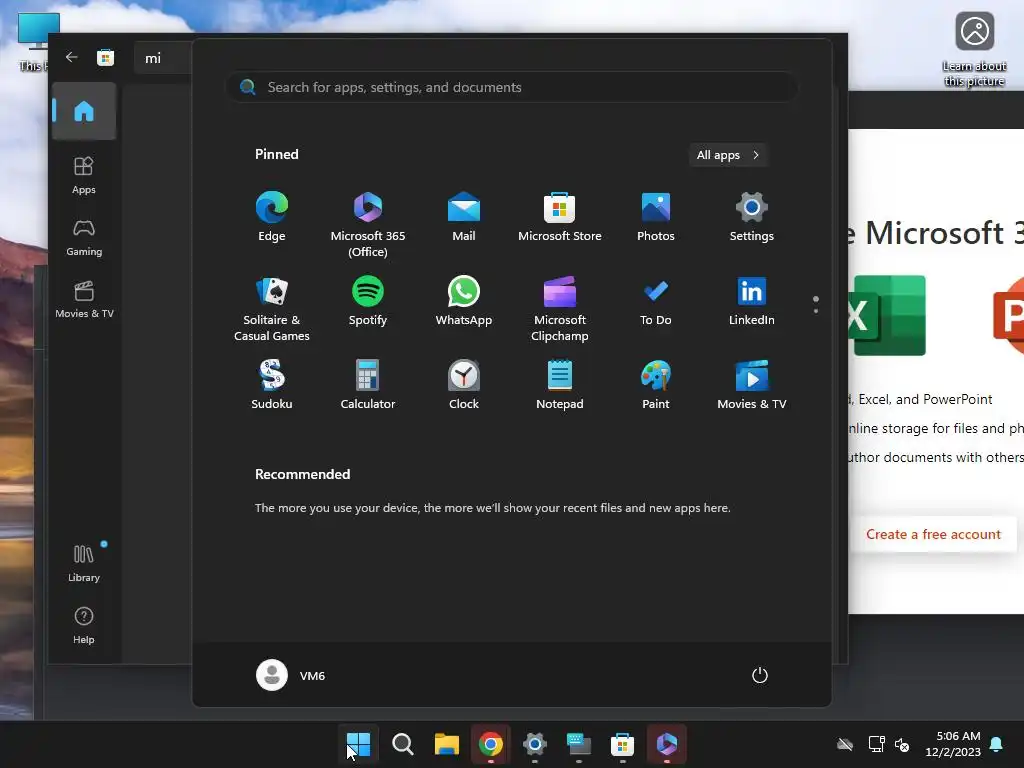
Task: Open Edge from pinned apps
Action: pos(272,217)
